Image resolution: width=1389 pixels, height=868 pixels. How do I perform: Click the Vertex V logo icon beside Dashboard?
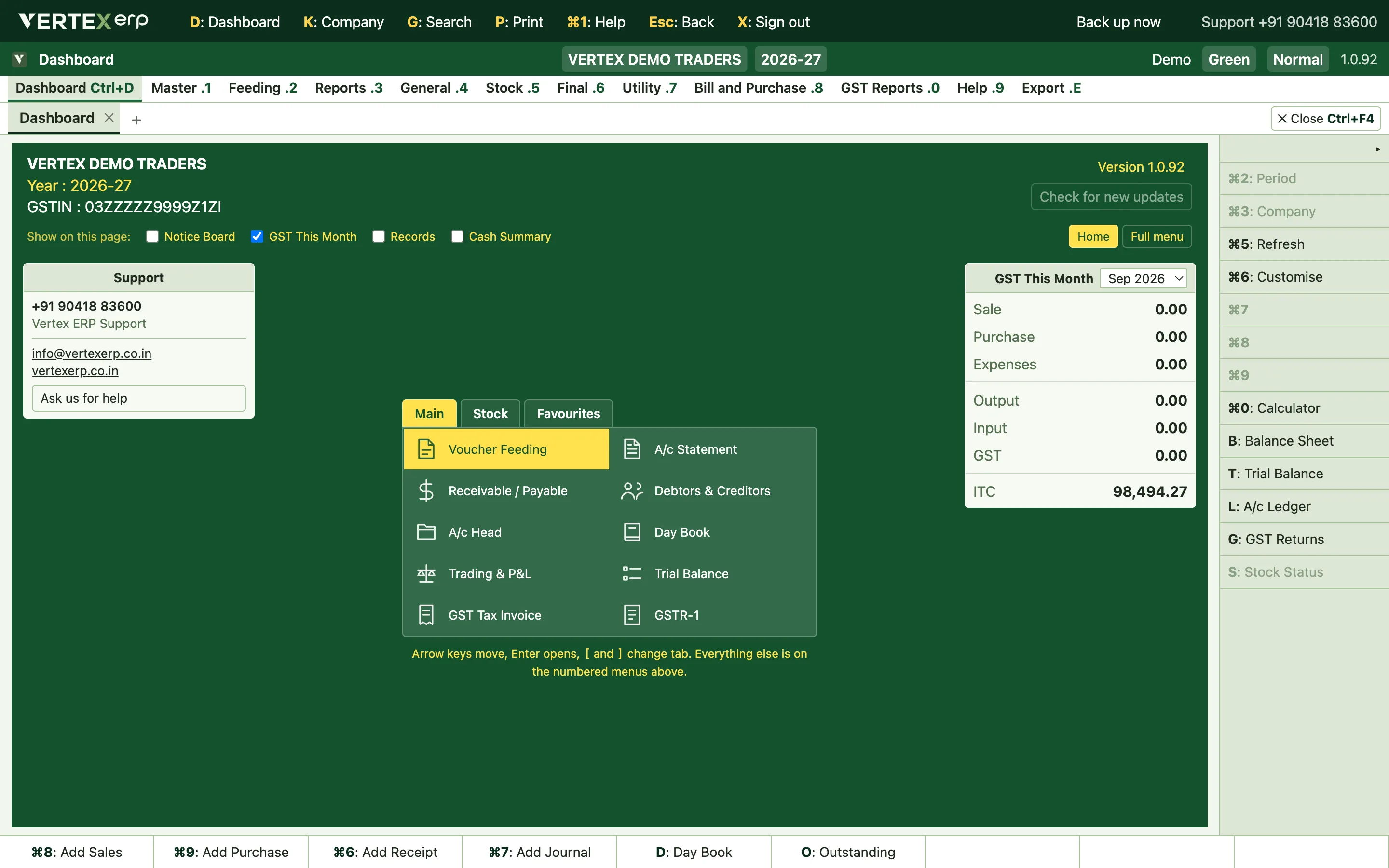(19, 59)
